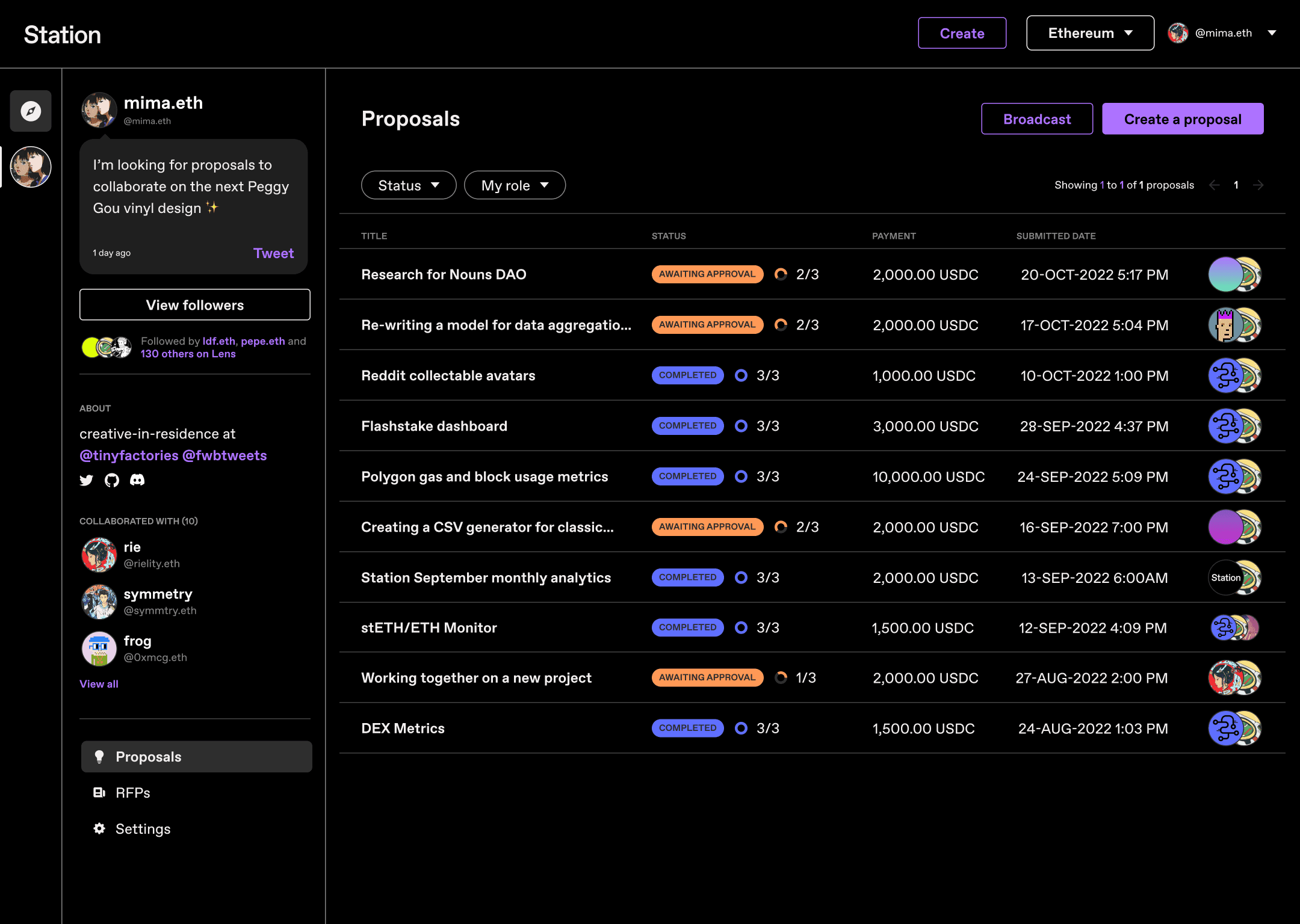Go to previous proposals page arrow
This screenshot has height=924, width=1300.
(1215, 185)
